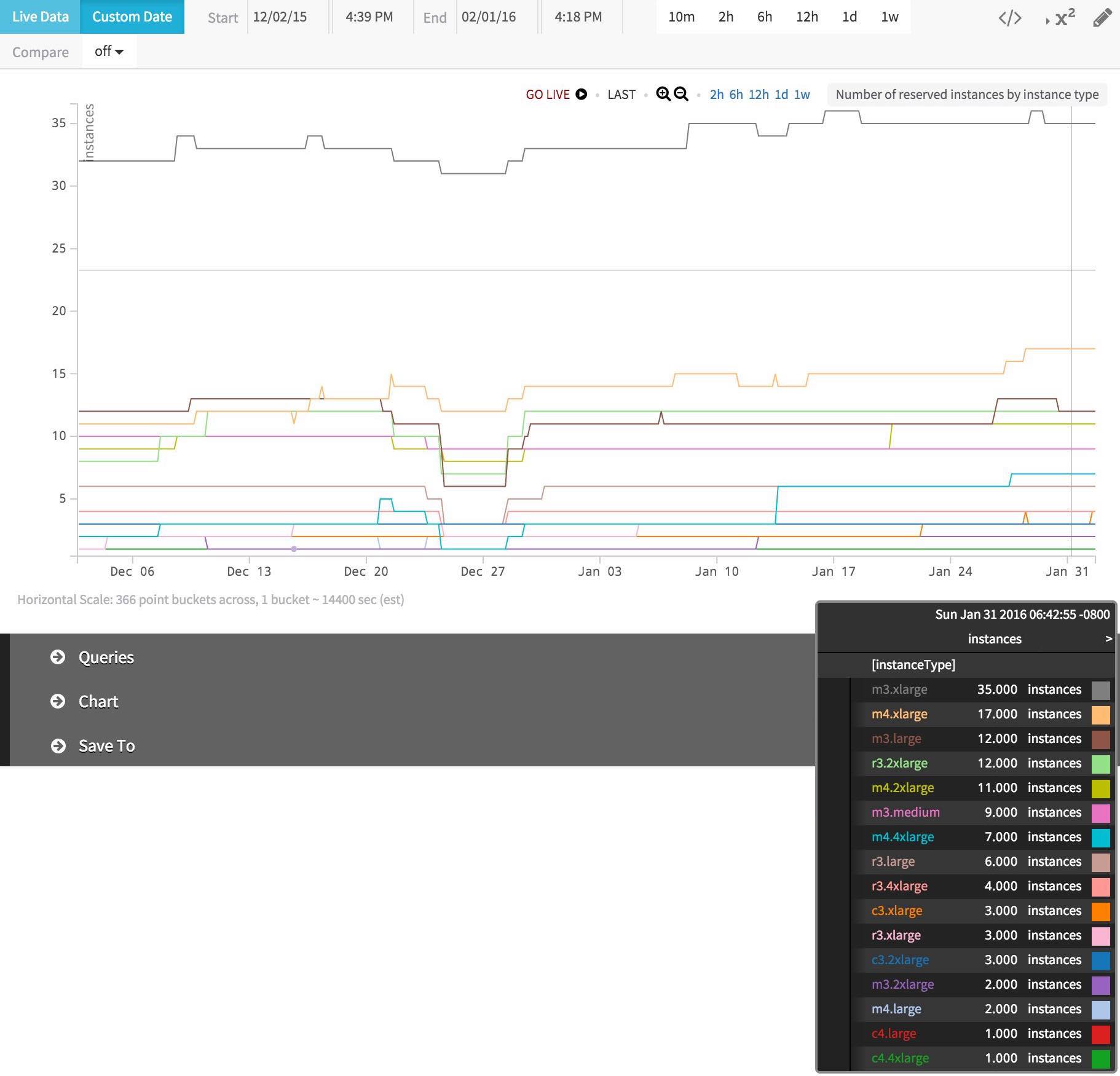This screenshot has height=1076, width=1120.
Task: Open the embed code icon
Action: click(x=1010, y=18)
